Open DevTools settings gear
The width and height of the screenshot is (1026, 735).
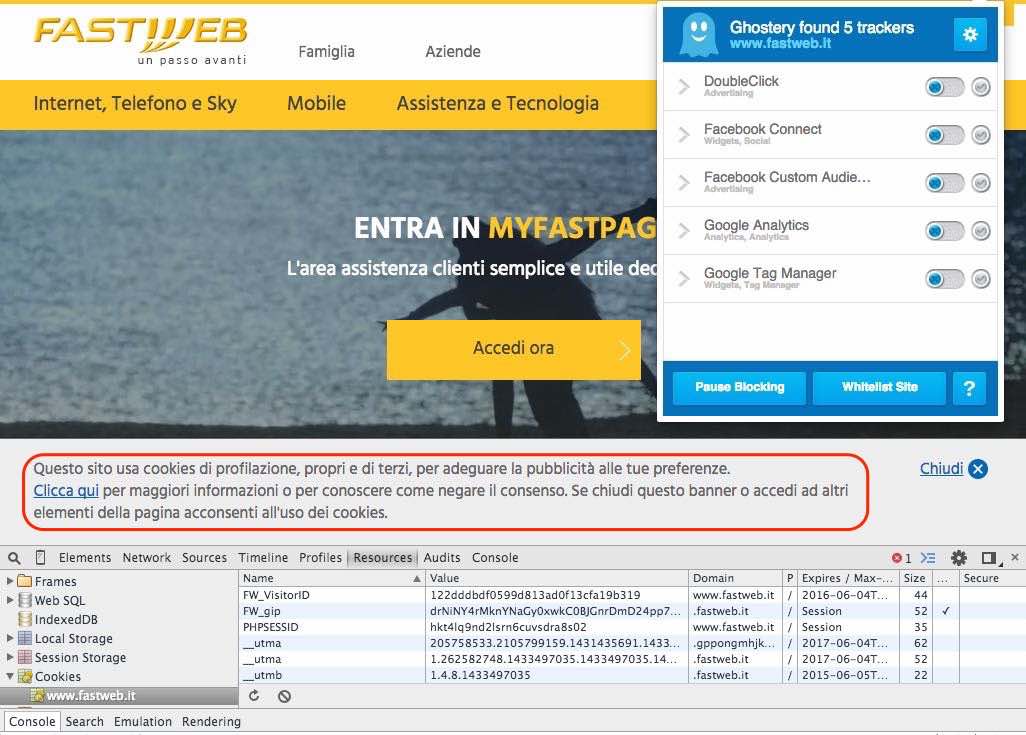click(959, 558)
